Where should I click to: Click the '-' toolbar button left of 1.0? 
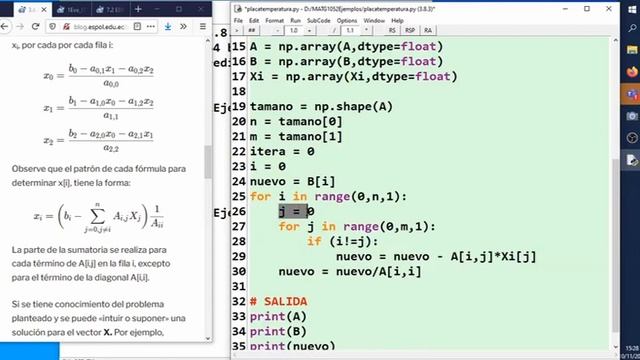pyautogui.click(x=278, y=30)
